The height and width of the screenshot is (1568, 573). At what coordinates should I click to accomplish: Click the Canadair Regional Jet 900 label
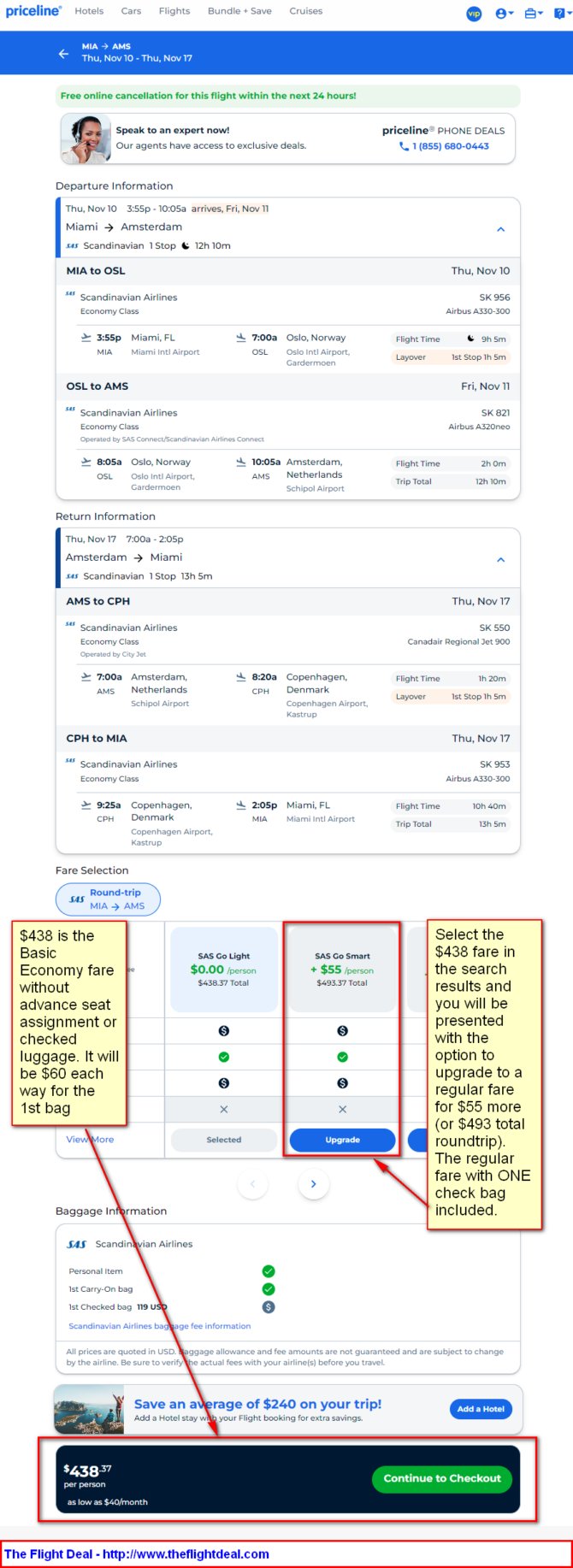[x=458, y=641]
